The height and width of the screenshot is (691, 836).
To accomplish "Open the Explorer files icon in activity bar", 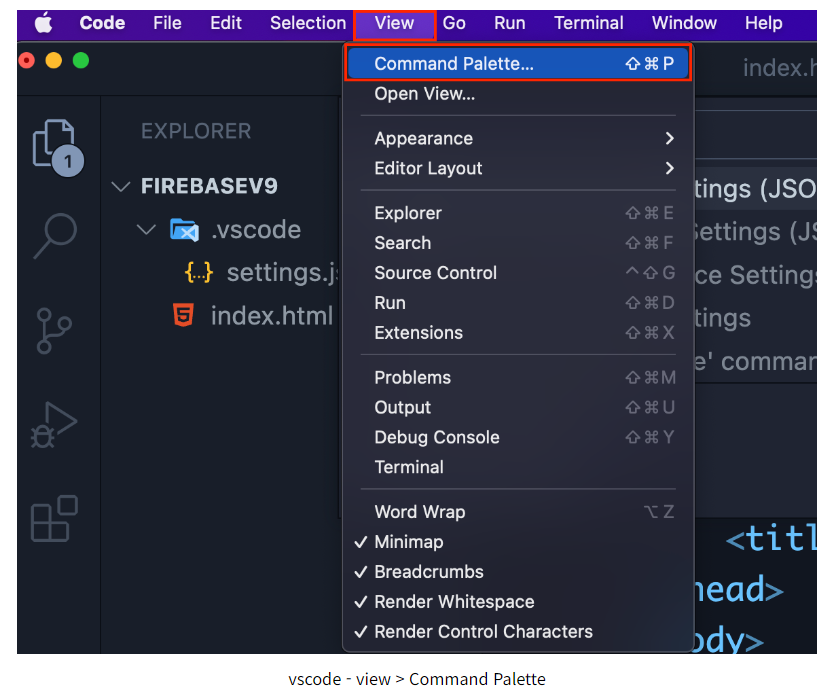I will coord(58,147).
